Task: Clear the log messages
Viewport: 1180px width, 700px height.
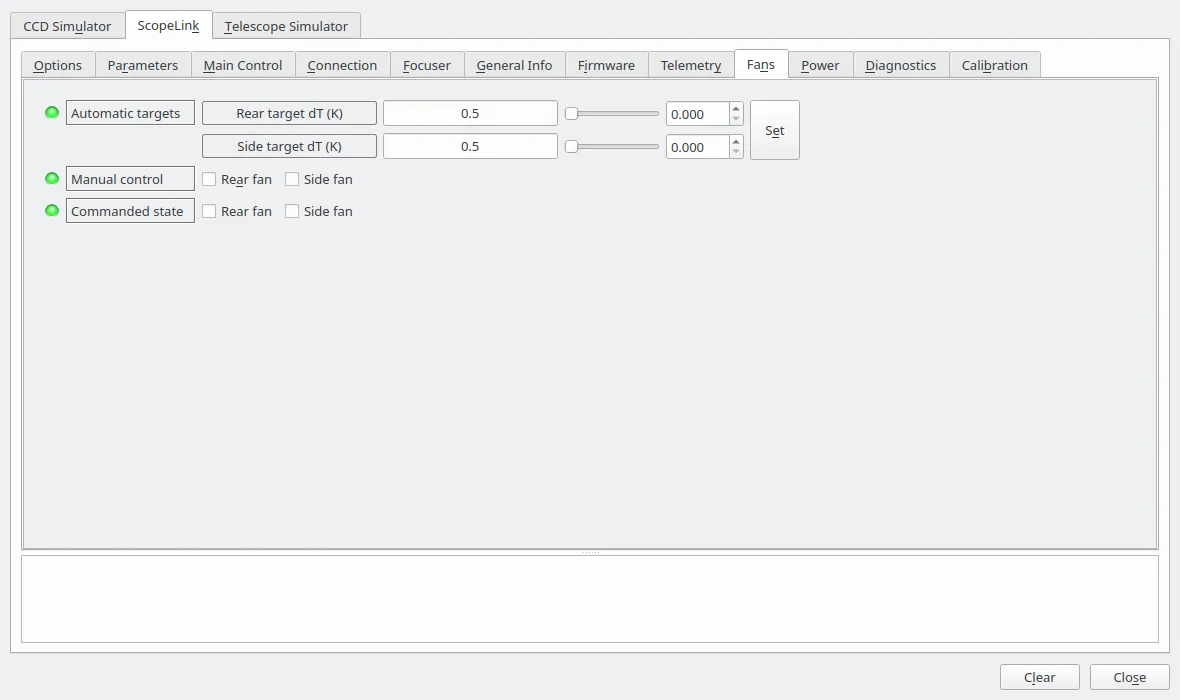Action: 1039,677
